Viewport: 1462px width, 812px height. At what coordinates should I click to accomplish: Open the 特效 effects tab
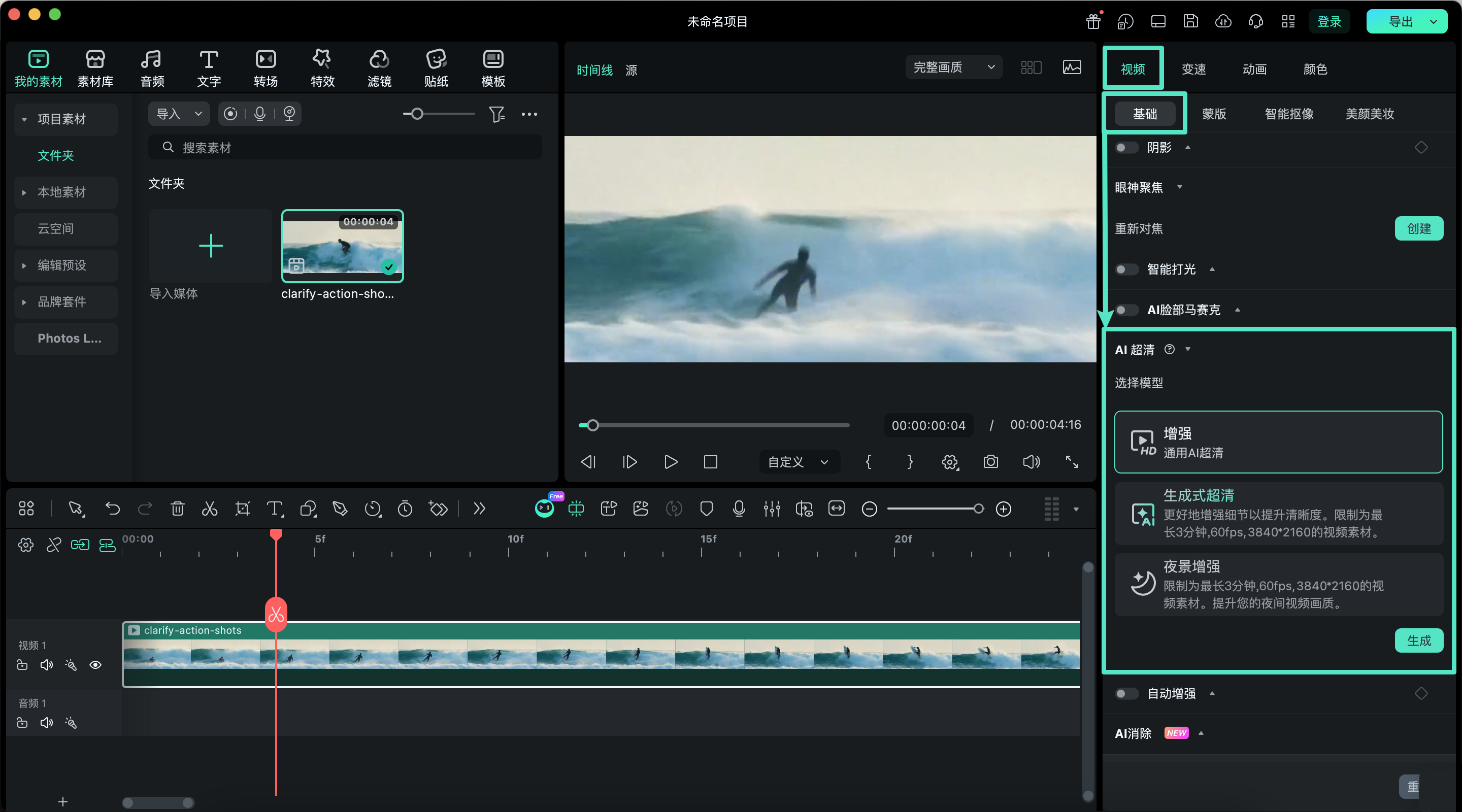coord(322,68)
